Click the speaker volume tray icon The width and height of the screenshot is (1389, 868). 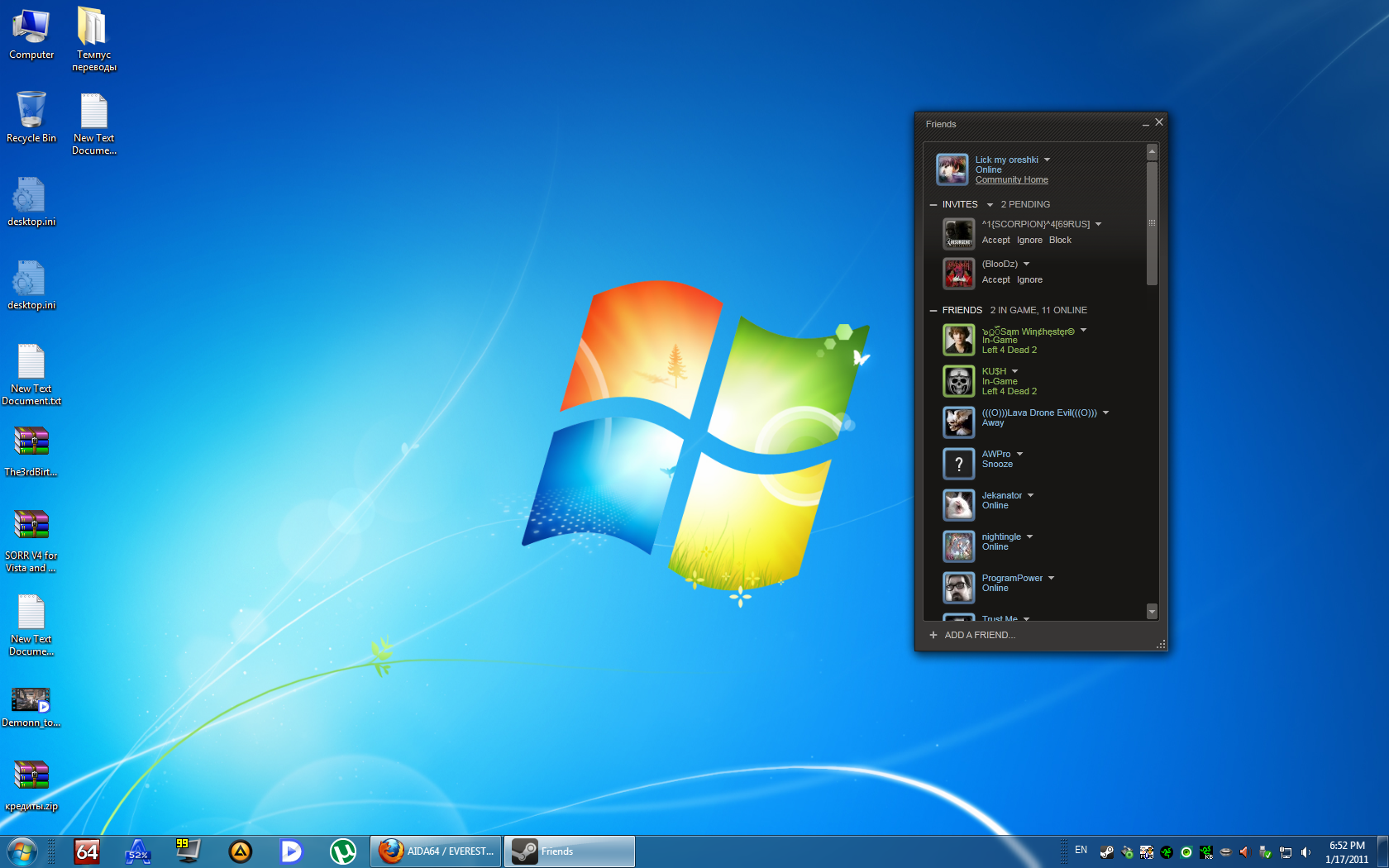[1305, 851]
